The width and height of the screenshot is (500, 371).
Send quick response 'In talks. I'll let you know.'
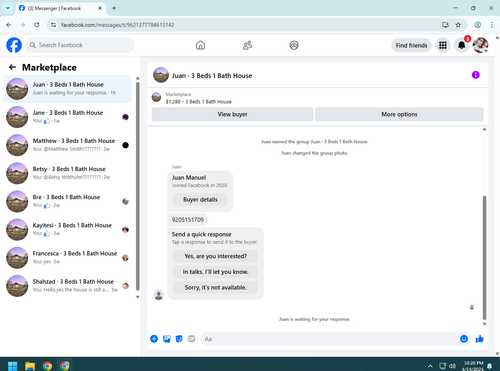click(x=216, y=272)
